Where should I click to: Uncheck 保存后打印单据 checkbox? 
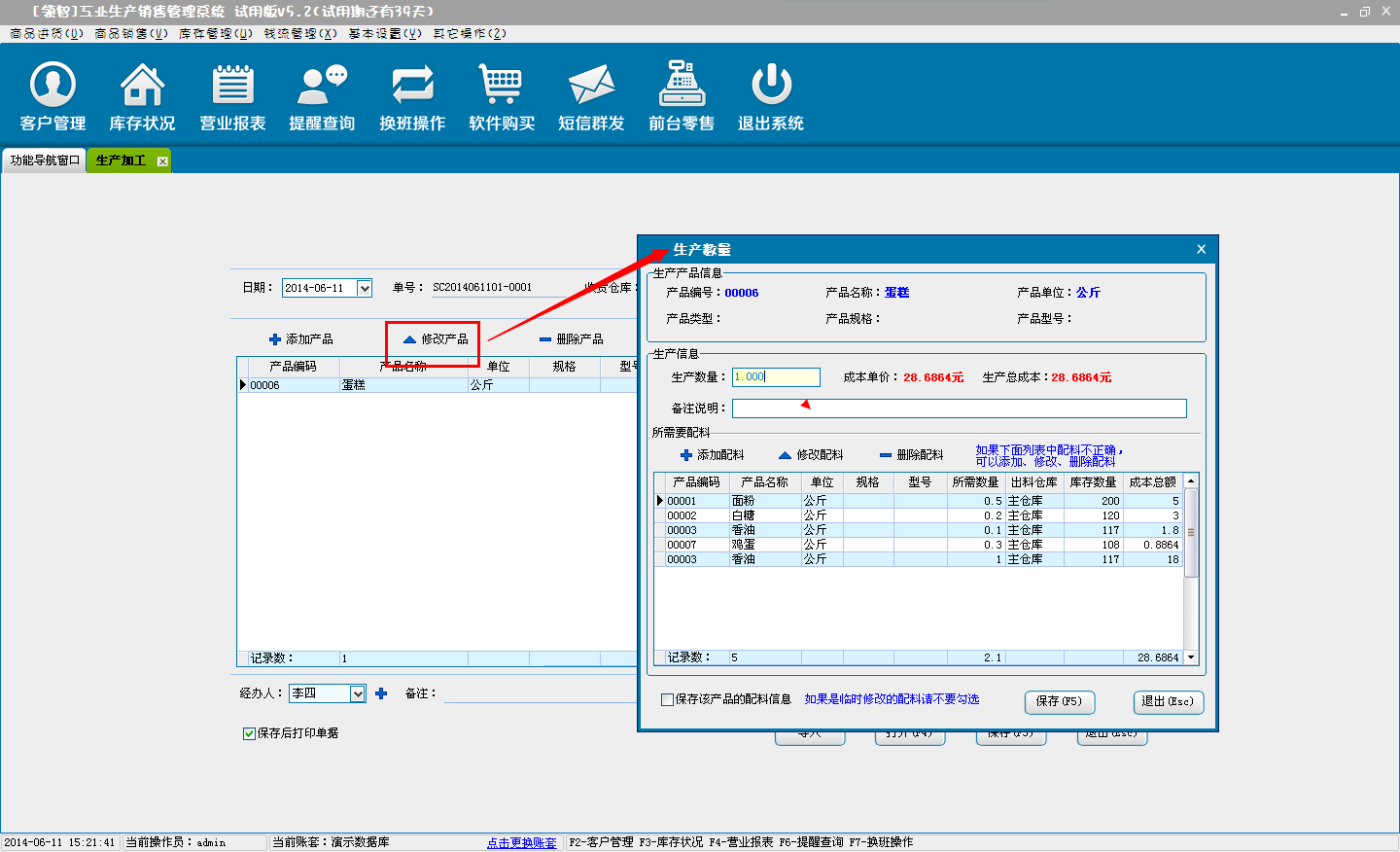tap(249, 733)
